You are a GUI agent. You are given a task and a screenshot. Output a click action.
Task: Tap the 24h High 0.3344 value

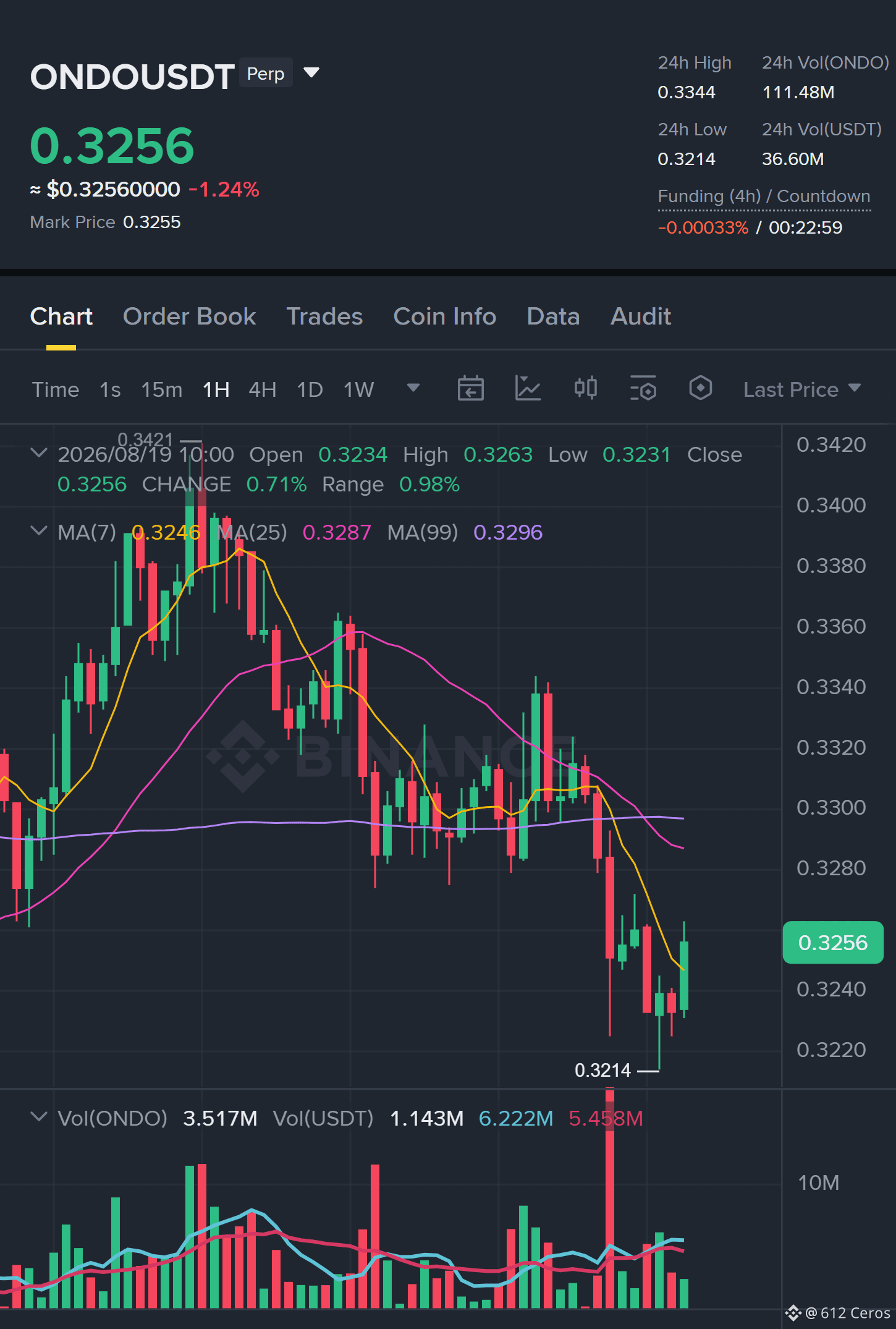pyautogui.click(x=687, y=93)
